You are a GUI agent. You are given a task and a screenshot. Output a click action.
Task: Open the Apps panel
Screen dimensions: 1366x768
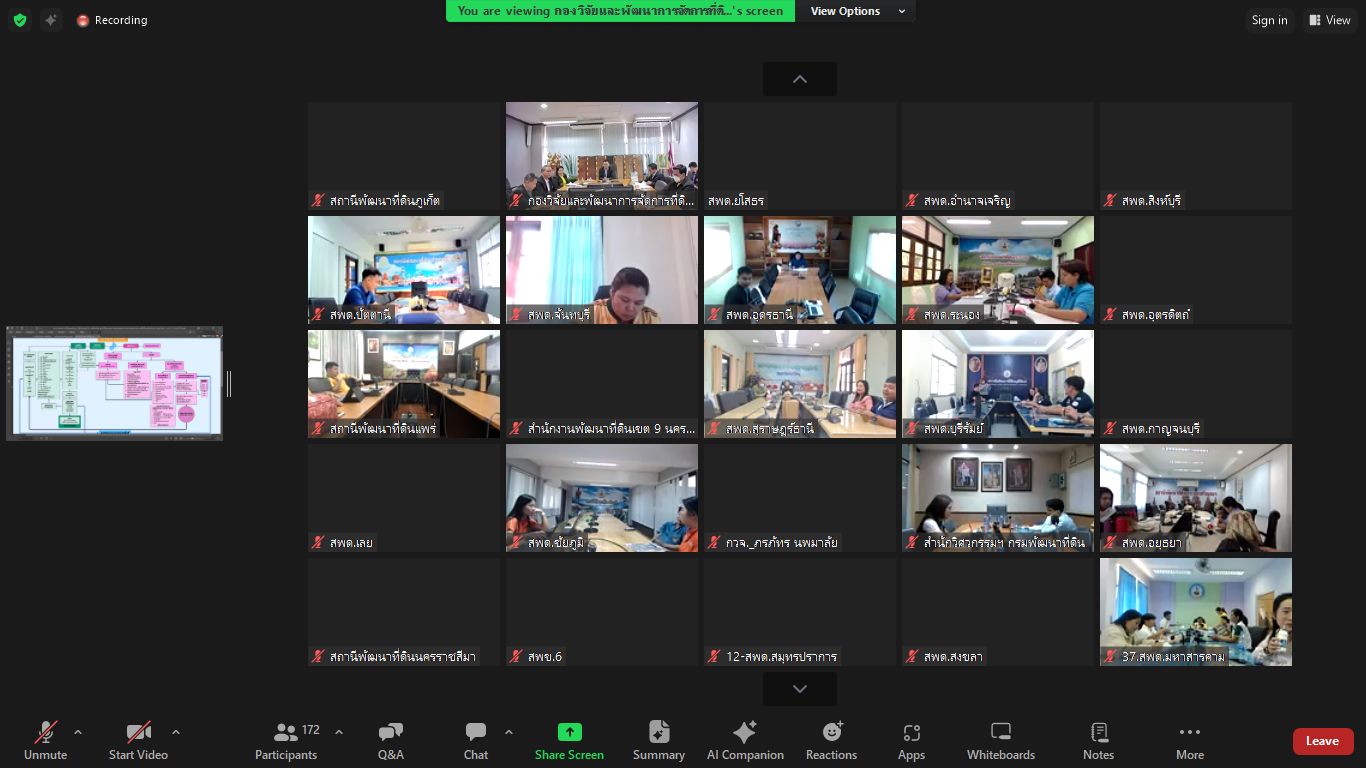tap(911, 741)
